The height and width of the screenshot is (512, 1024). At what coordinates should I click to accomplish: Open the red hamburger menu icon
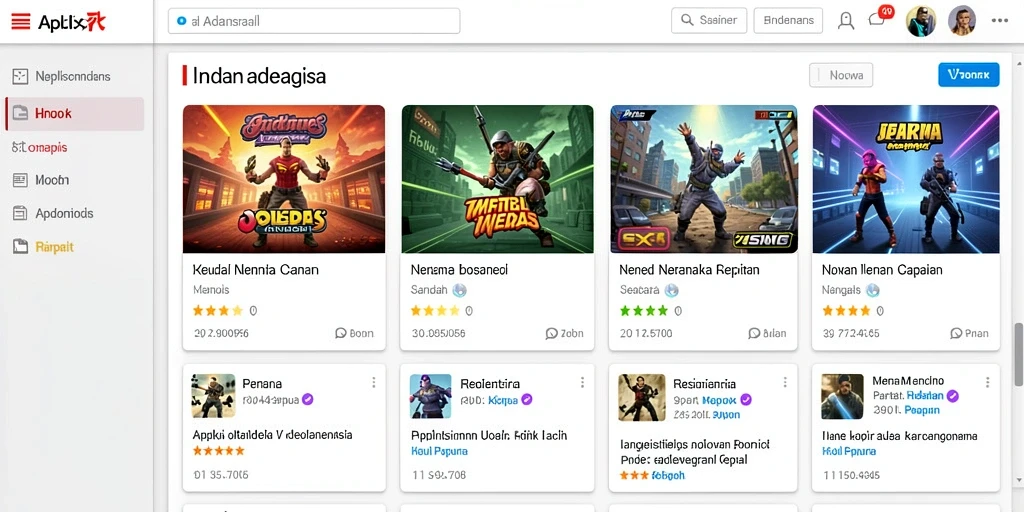pyautogui.click(x=21, y=22)
